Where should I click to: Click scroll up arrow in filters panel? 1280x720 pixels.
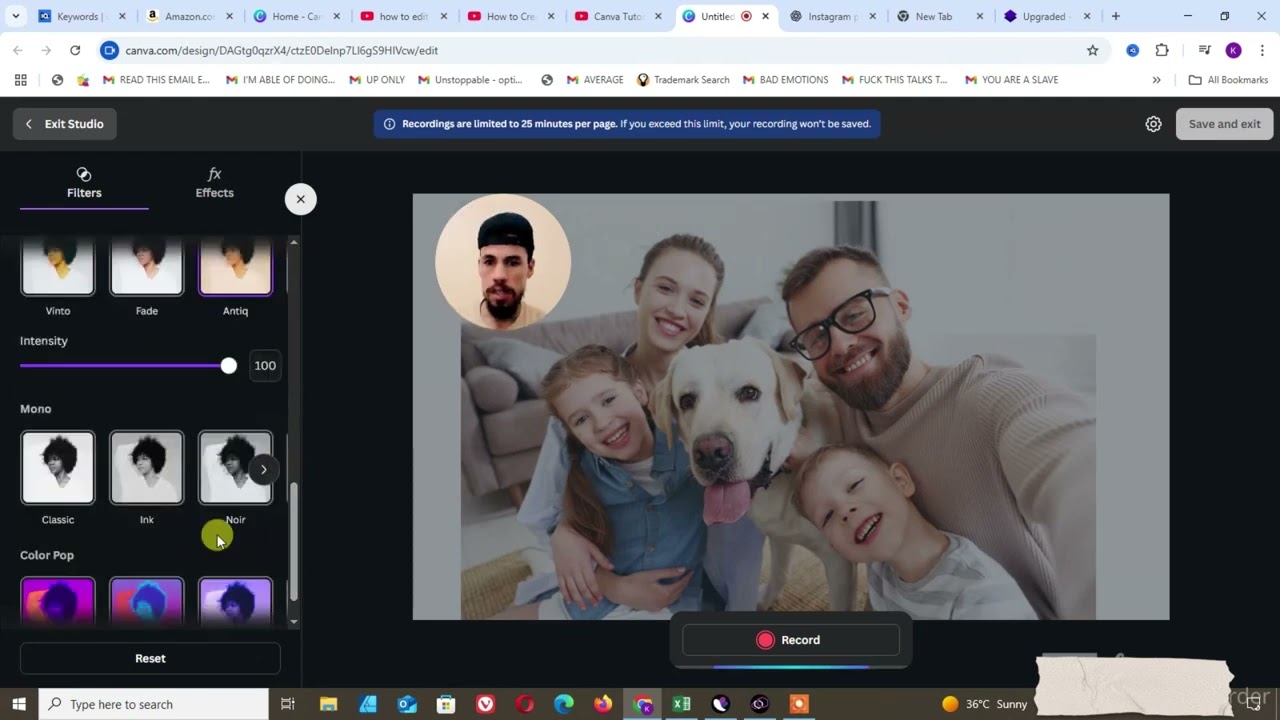point(294,242)
